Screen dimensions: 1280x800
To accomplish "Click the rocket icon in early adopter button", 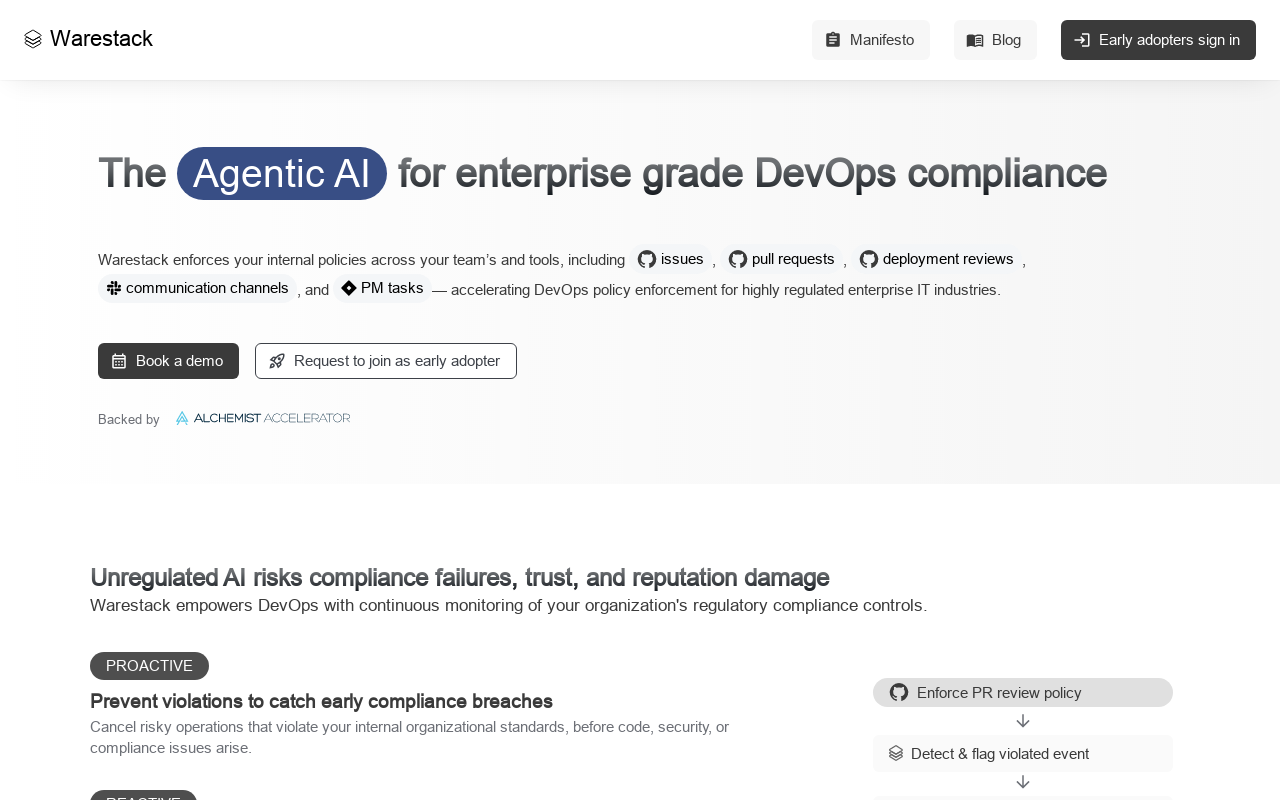I will pyautogui.click(x=277, y=361).
